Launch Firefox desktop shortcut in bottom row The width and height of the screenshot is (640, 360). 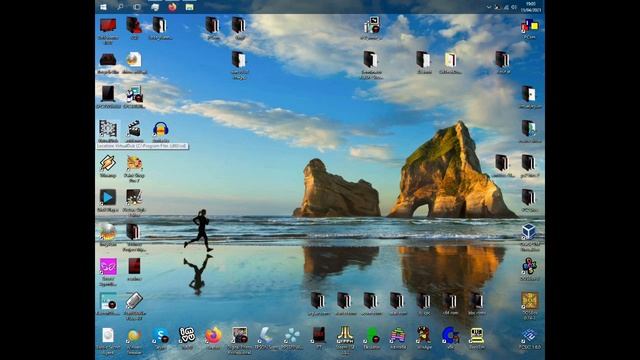point(213,336)
